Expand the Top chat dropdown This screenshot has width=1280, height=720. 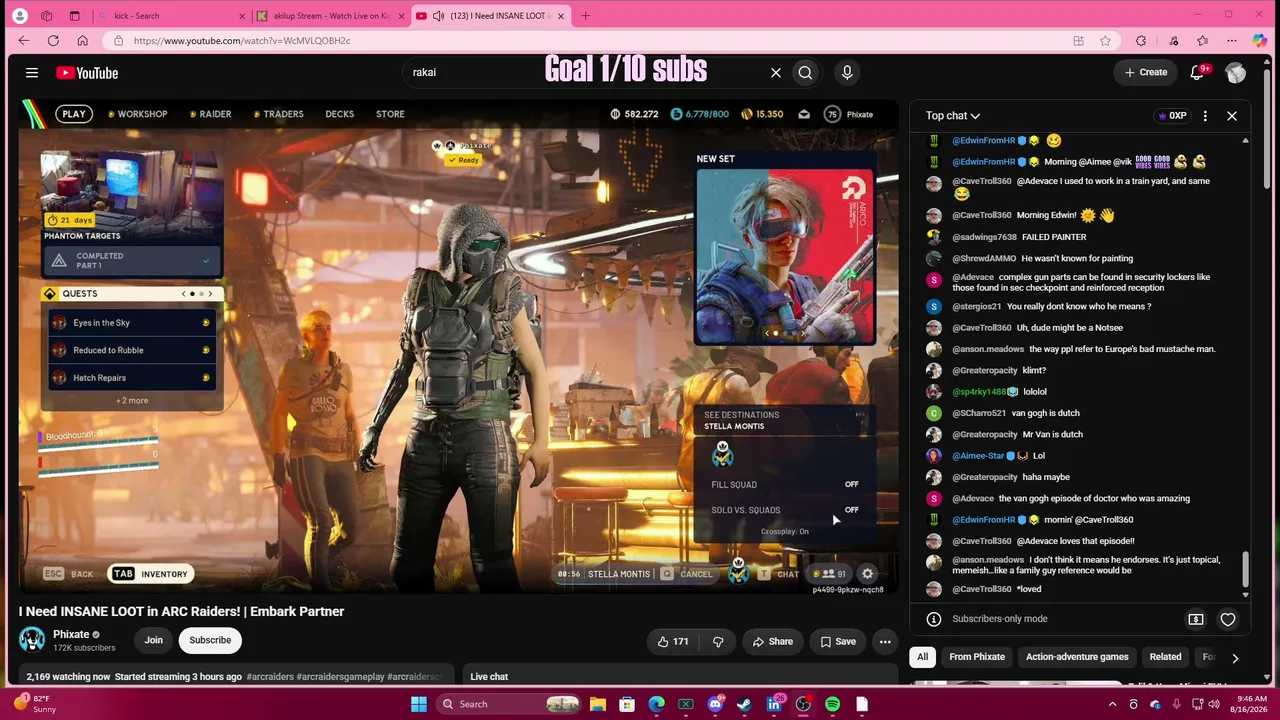coord(952,116)
